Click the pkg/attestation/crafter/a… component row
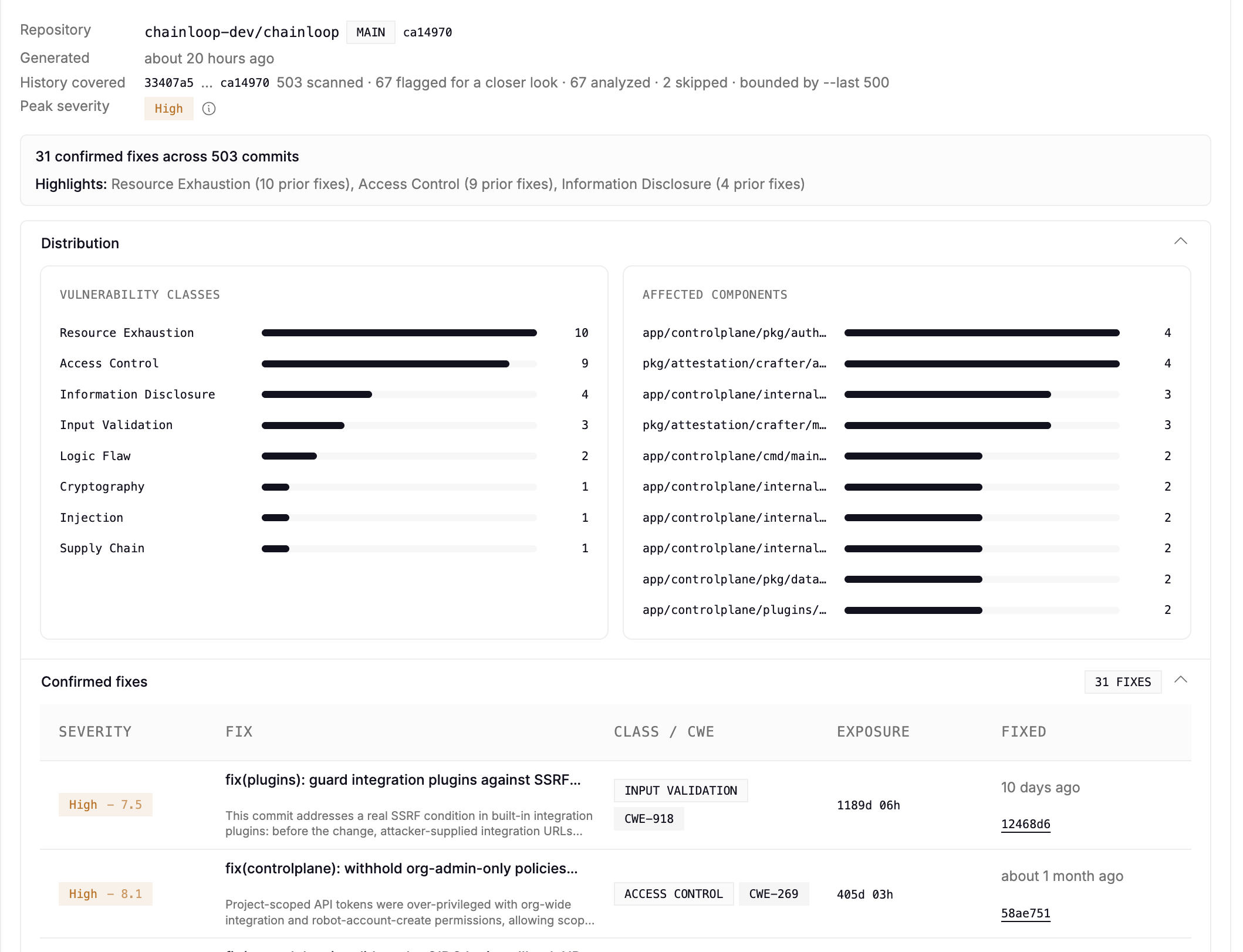This screenshot has width=1243, height=952. pos(907,364)
